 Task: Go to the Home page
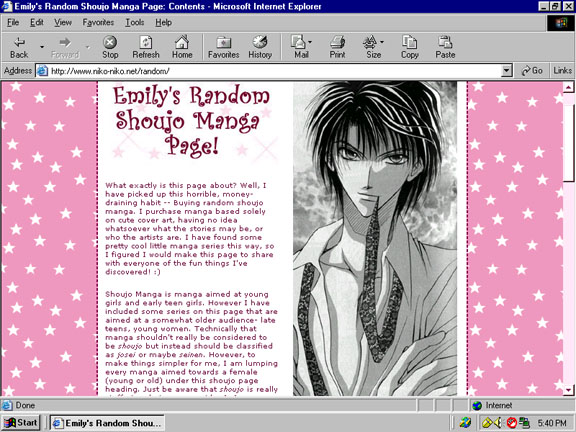pyautogui.click(x=182, y=47)
